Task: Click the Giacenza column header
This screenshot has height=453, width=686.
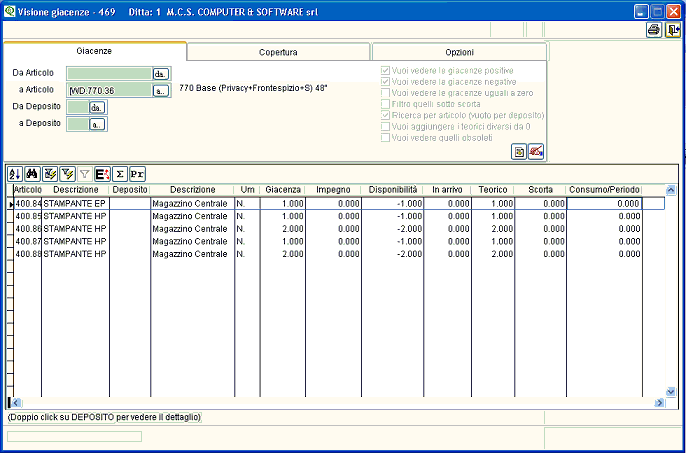Action: pyautogui.click(x=283, y=190)
